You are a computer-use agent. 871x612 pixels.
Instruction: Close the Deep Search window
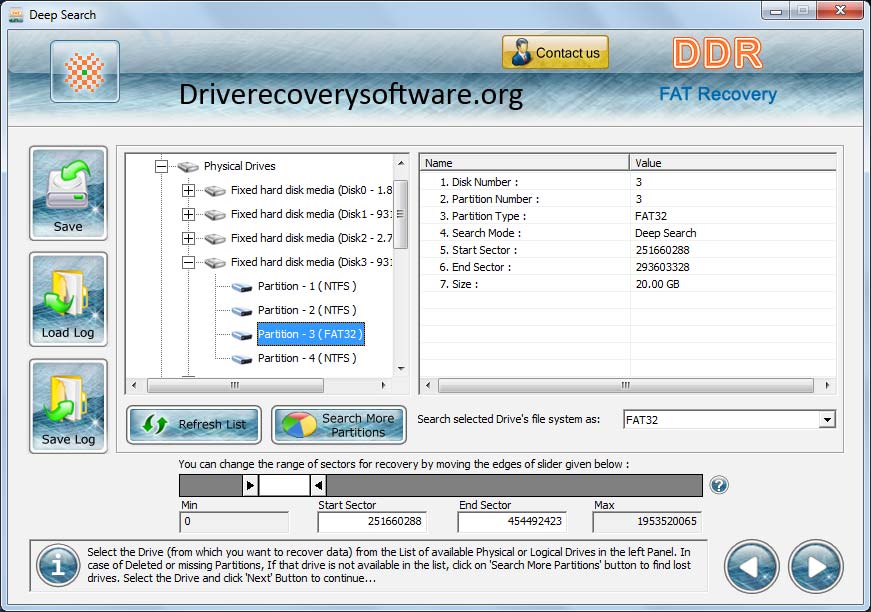coord(840,11)
